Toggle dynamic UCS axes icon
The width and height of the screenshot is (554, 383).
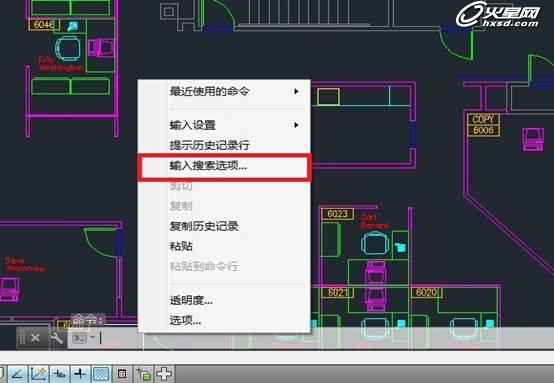pyautogui.click(x=39, y=374)
